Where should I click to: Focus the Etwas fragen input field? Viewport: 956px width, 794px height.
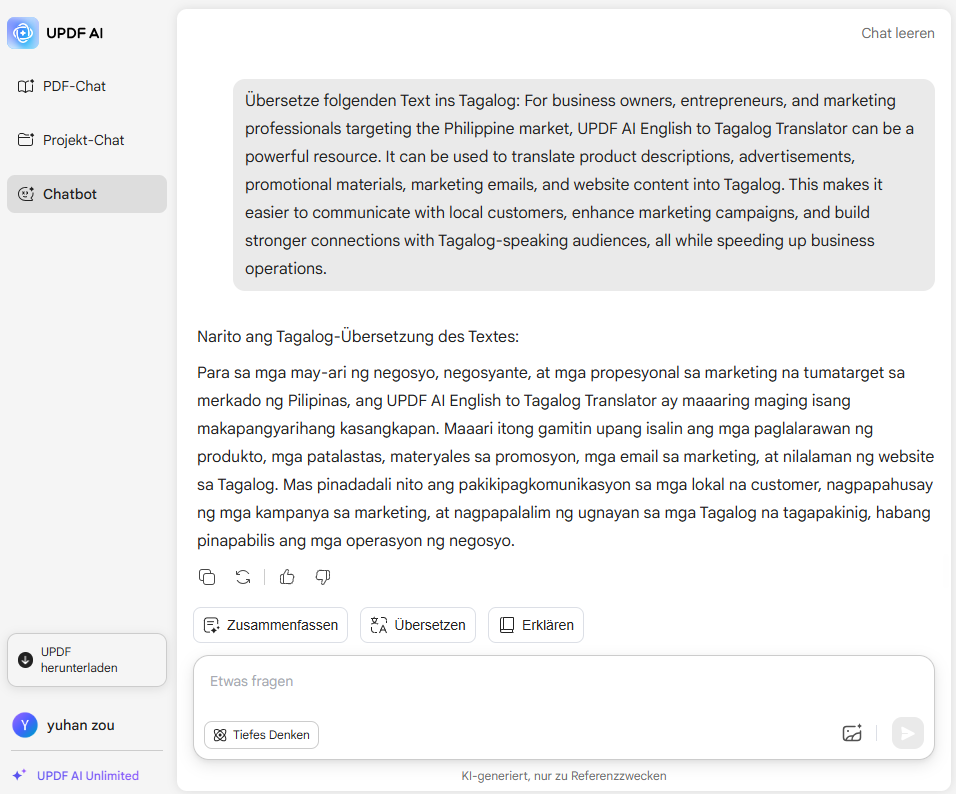(563, 682)
